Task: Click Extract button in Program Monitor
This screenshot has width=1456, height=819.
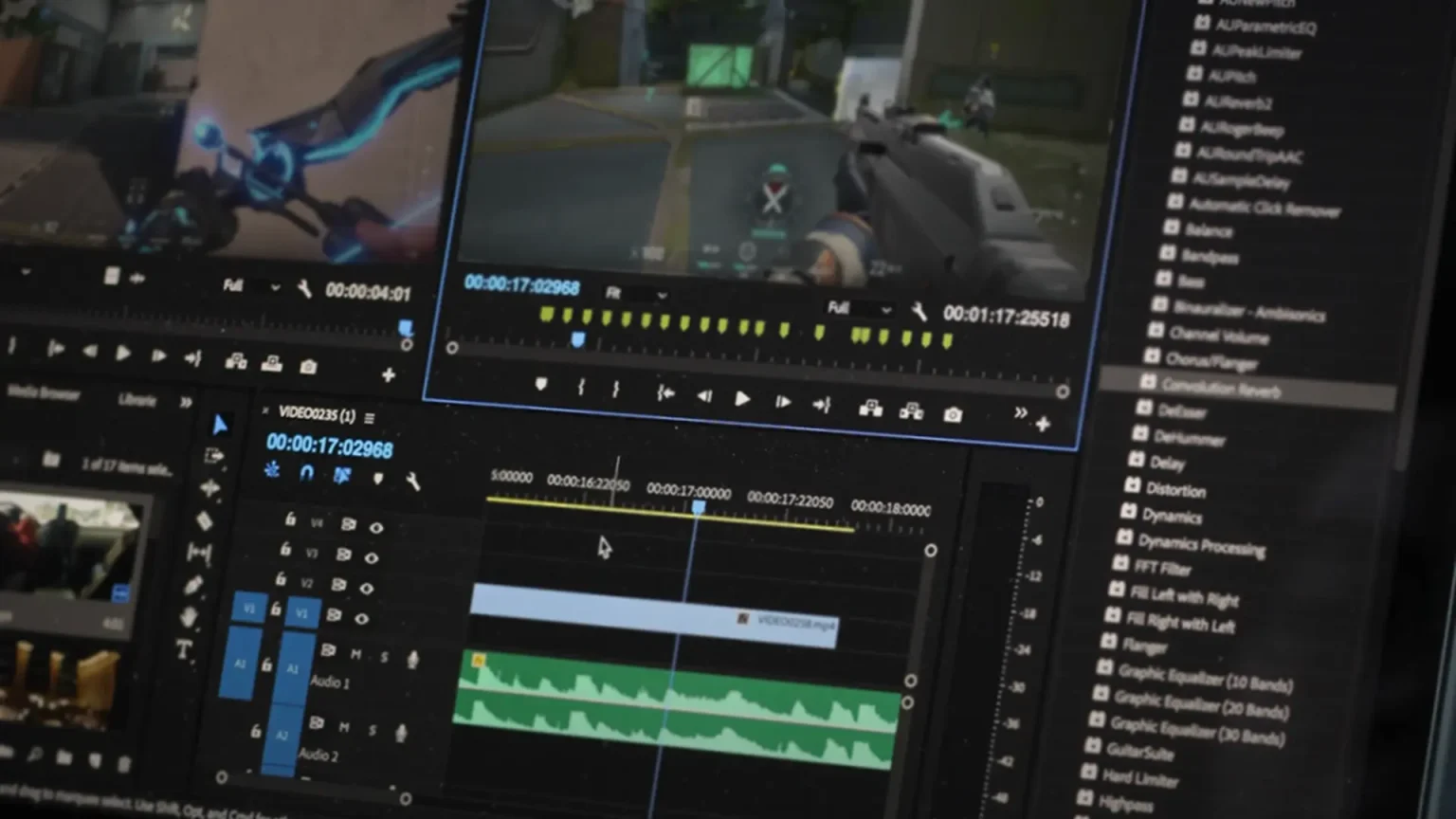Action: [911, 411]
